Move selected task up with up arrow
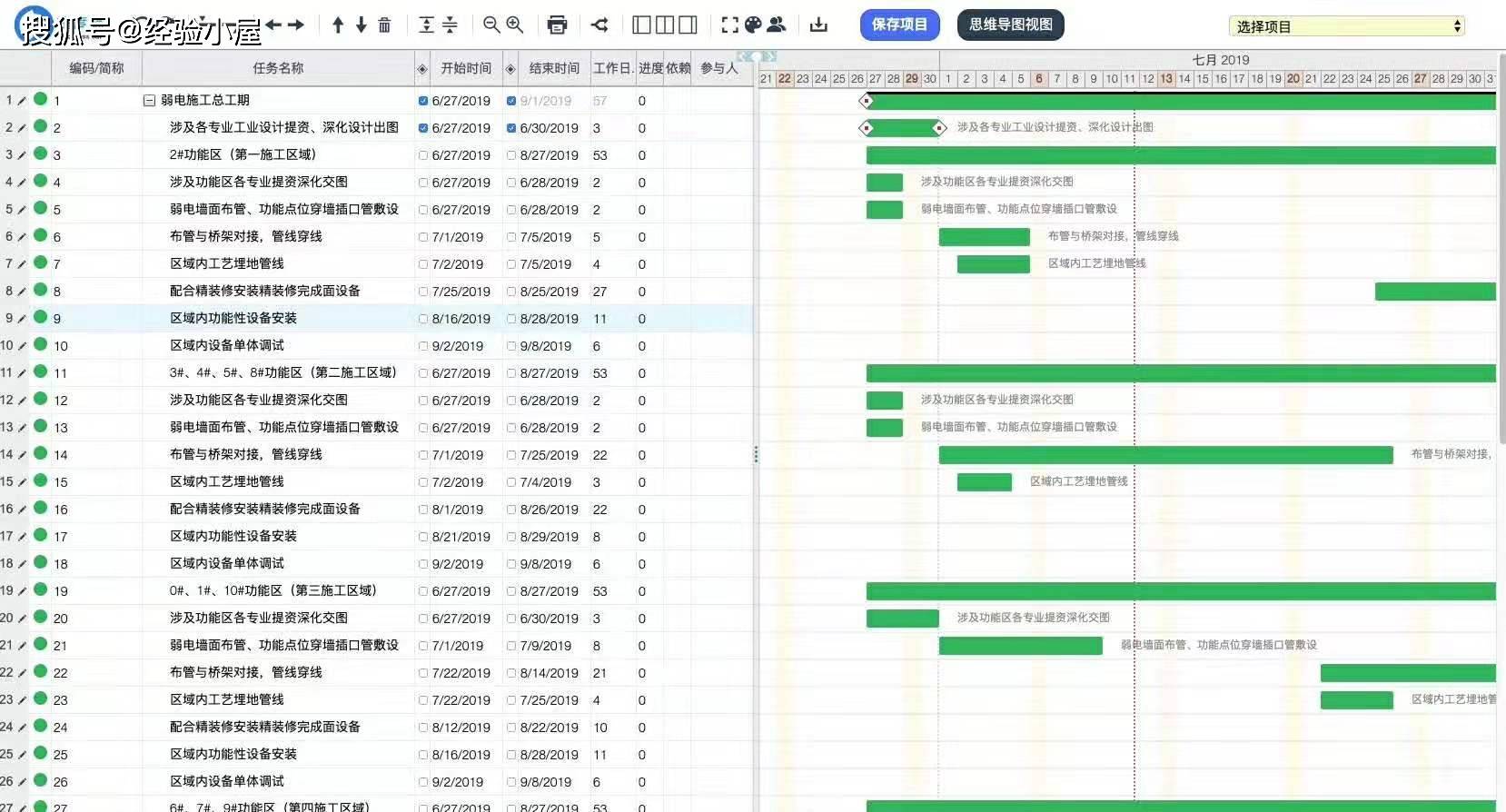1506x812 pixels. 338,25
